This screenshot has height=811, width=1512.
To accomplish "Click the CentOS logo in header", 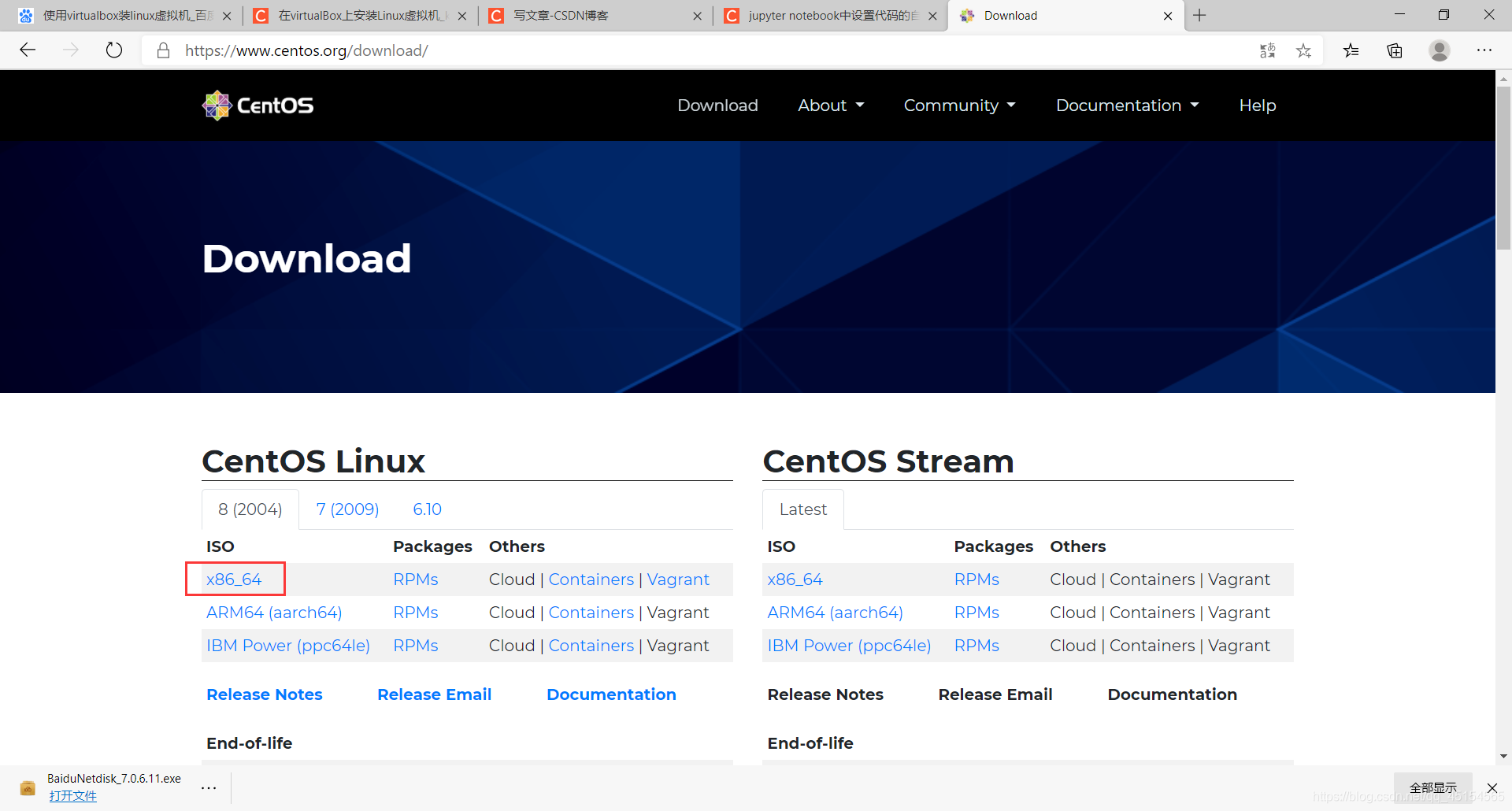I will pyautogui.click(x=258, y=105).
